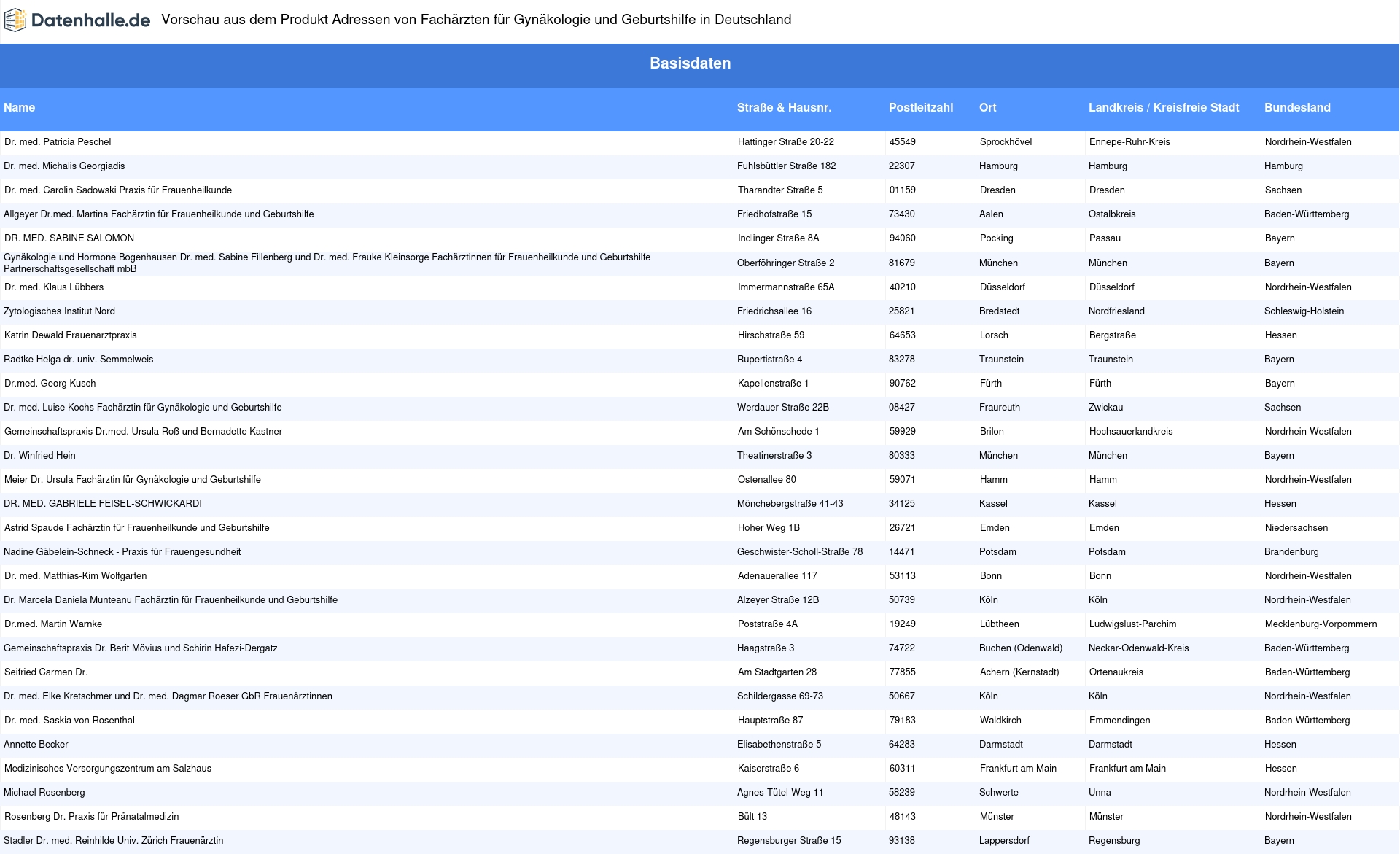The height and width of the screenshot is (854, 1400).
Task: Select town Lappersdorf
Action: coord(1004,841)
